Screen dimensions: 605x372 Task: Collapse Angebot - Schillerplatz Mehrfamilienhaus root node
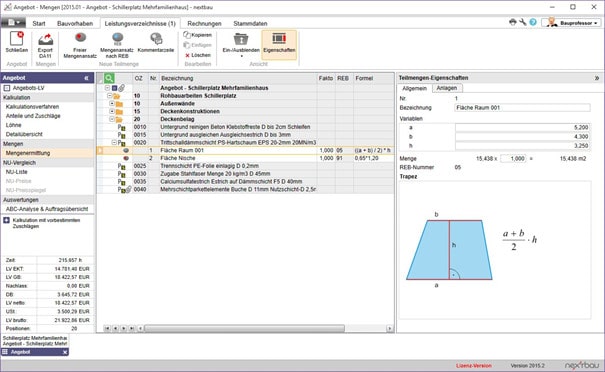(x=107, y=88)
